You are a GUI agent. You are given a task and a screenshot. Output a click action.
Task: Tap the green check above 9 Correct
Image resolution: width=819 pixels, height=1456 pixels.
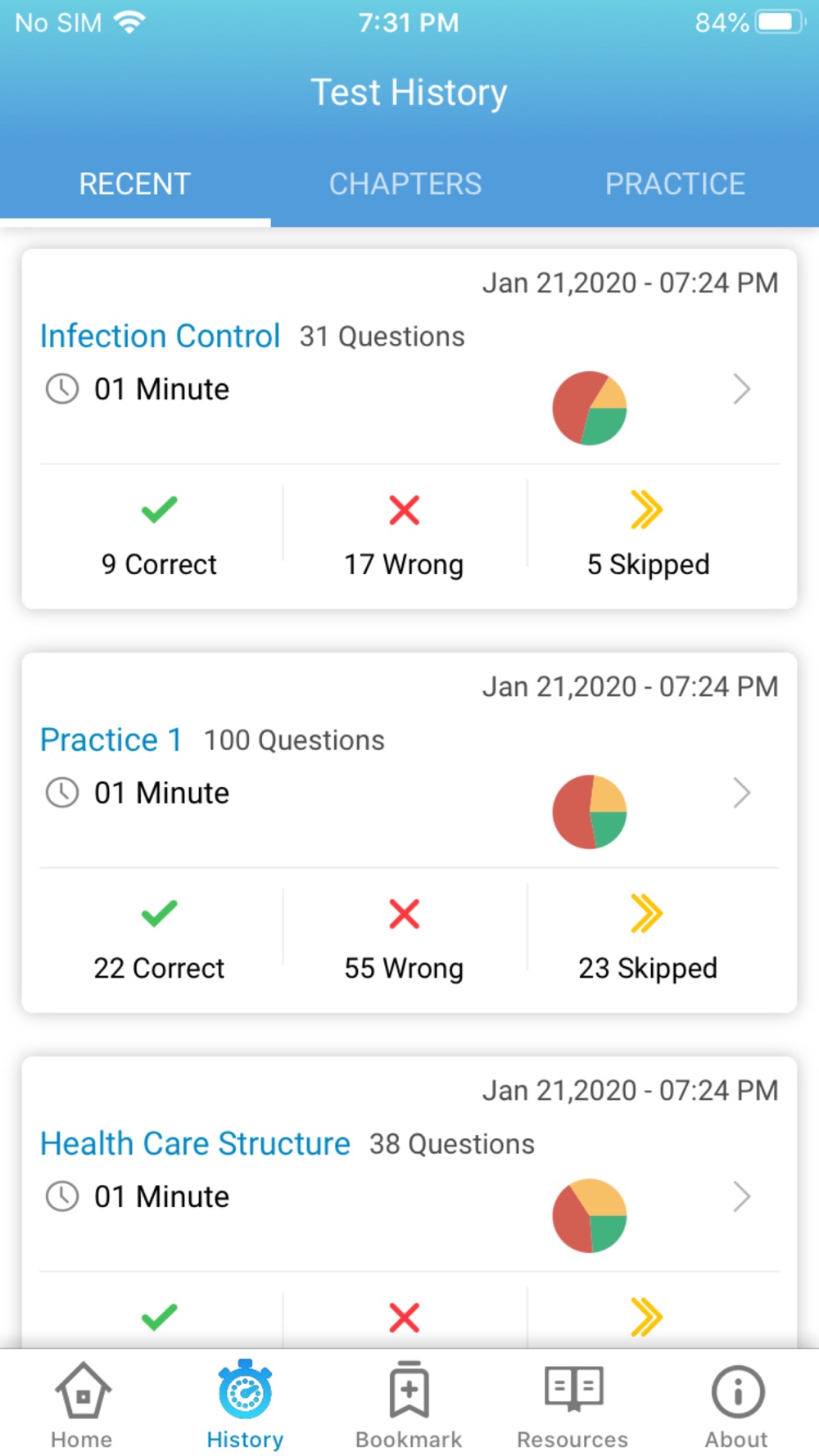pyautogui.click(x=159, y=509)
